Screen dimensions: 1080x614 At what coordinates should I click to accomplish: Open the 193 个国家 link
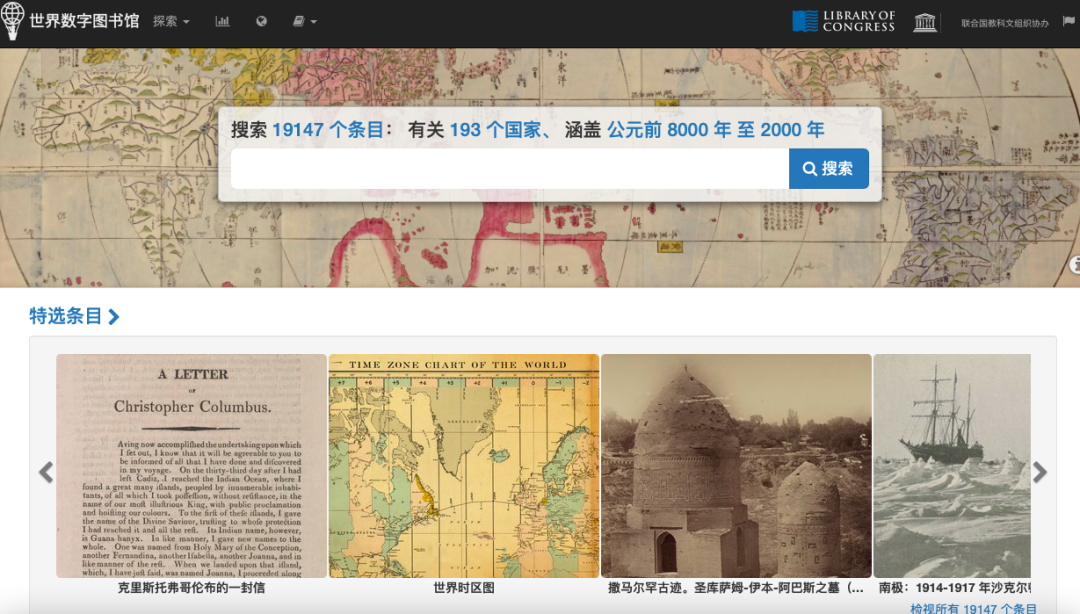pyautogui.click(x=495, y=130)
